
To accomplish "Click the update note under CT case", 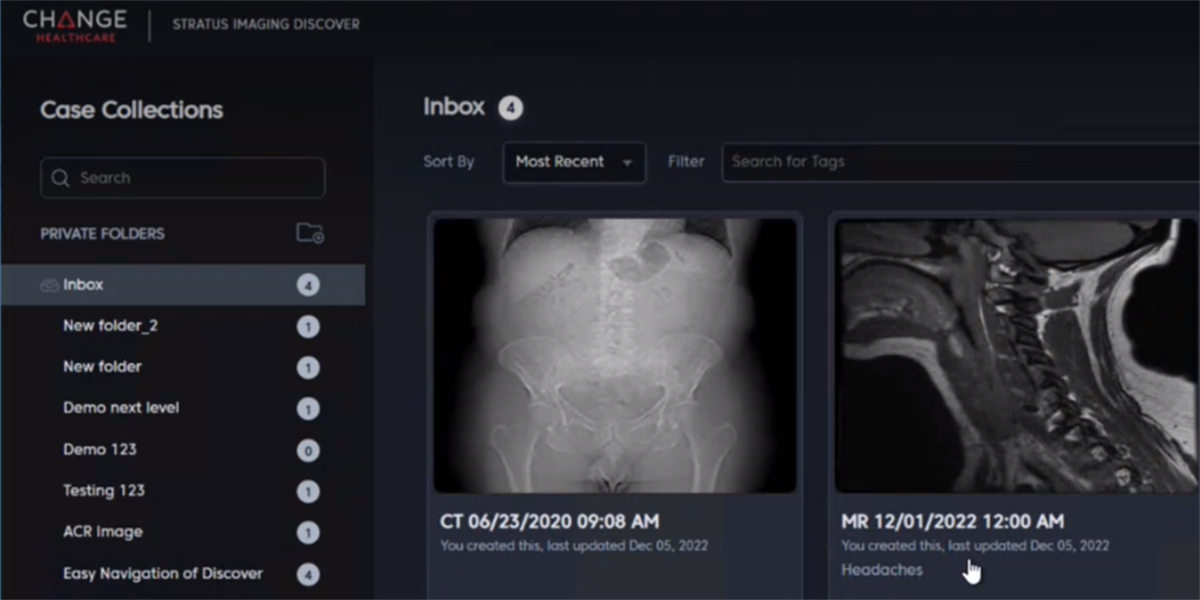I will point(574,546).
